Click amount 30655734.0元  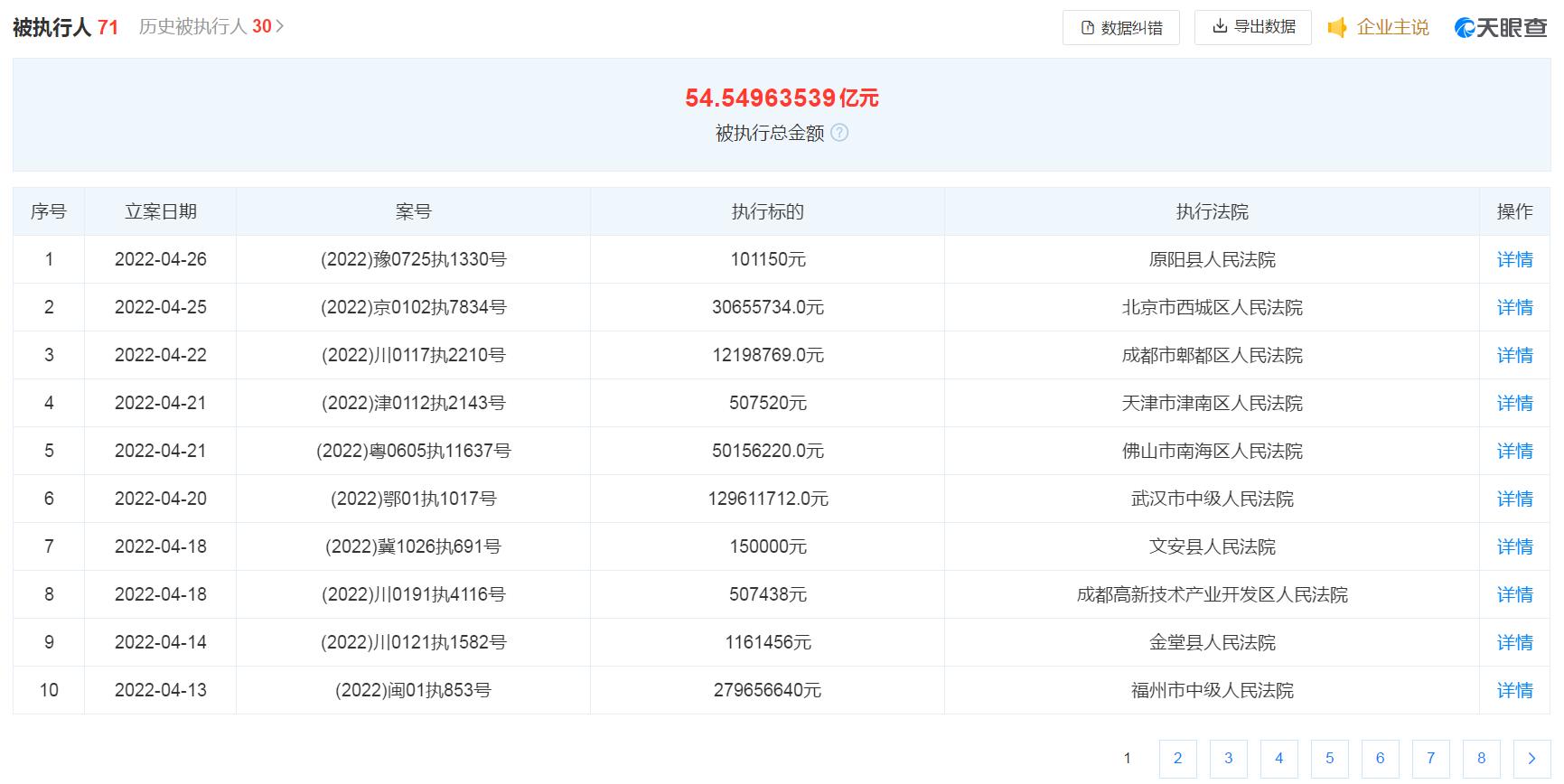click(768, 307)
